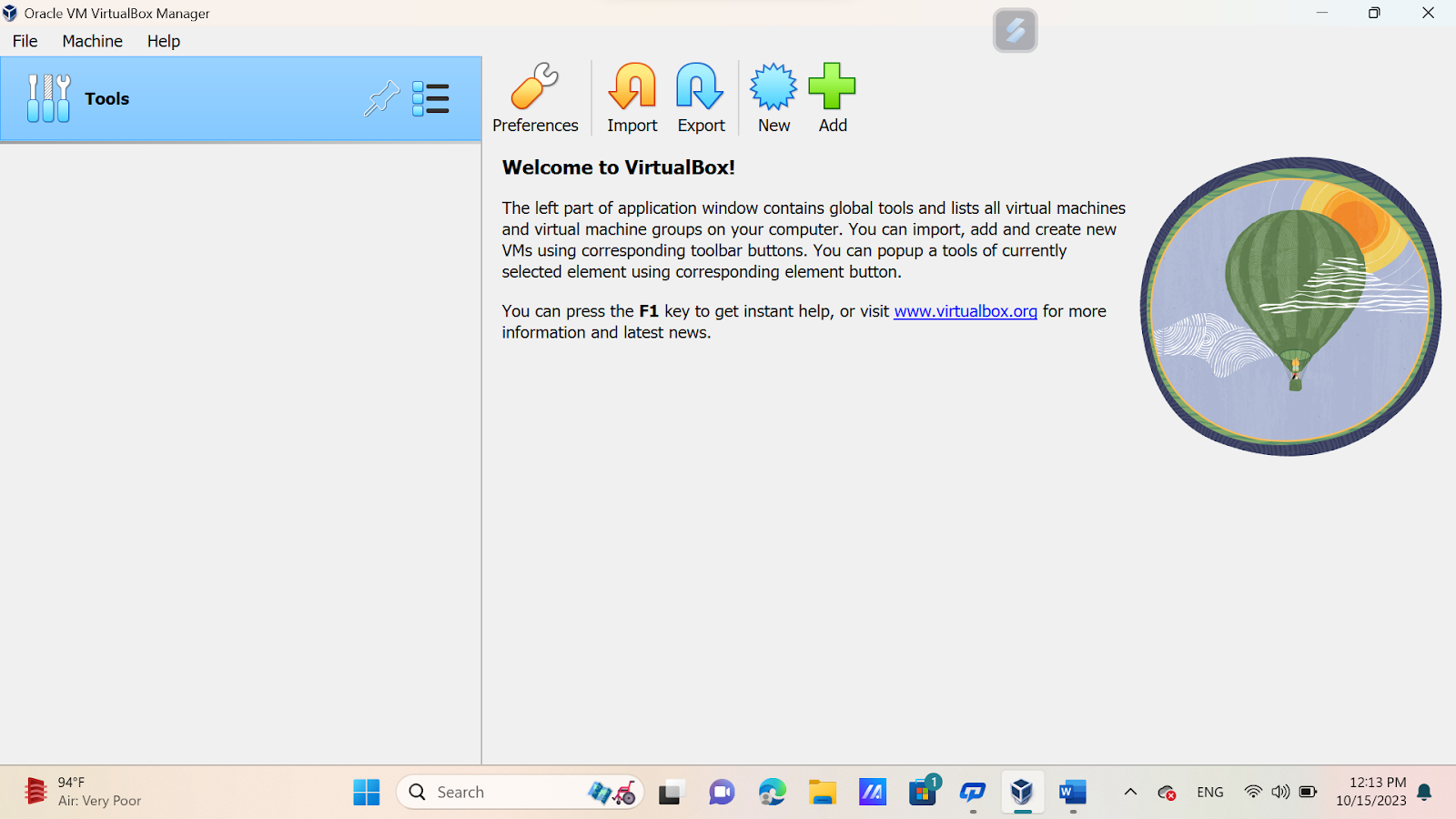Screen dimensions: 1456x819
Task: Open the weather widget showing 94°F
Action: point(82,792)
